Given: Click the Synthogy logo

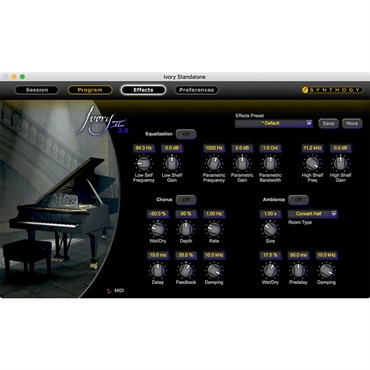Looking at the screenshot, I should pyautogui.click(x=332, y=90).
